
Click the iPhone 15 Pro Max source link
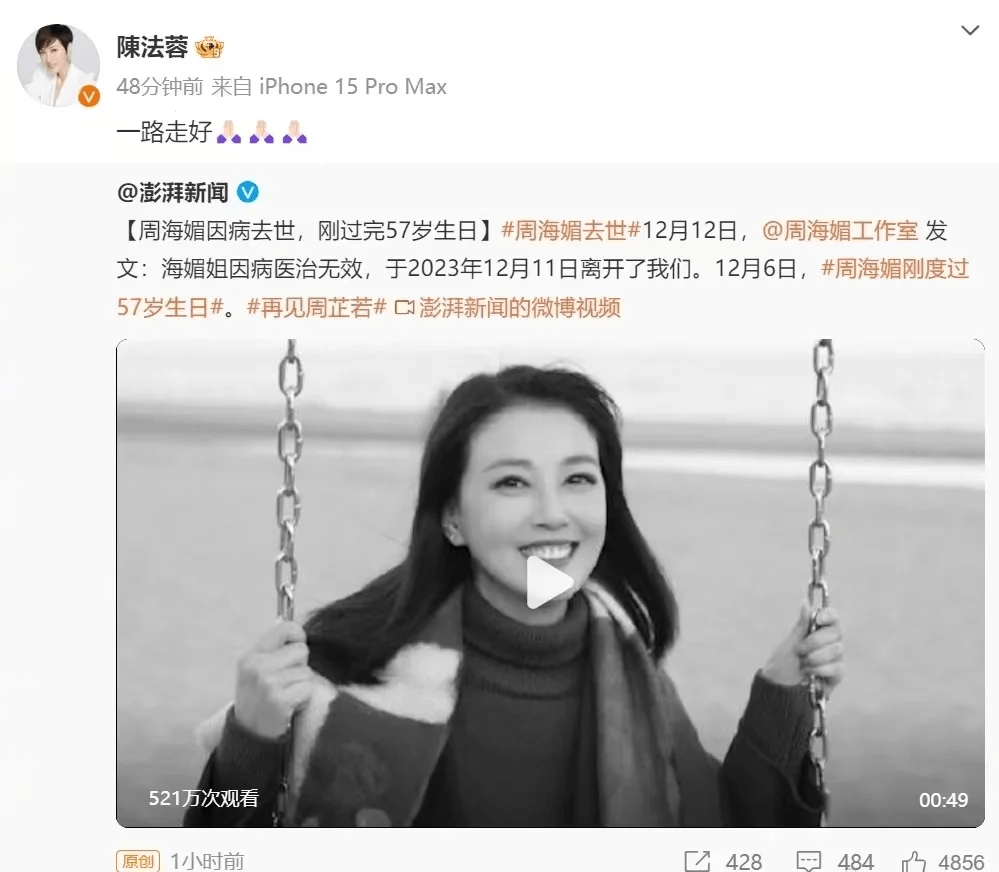352,87
